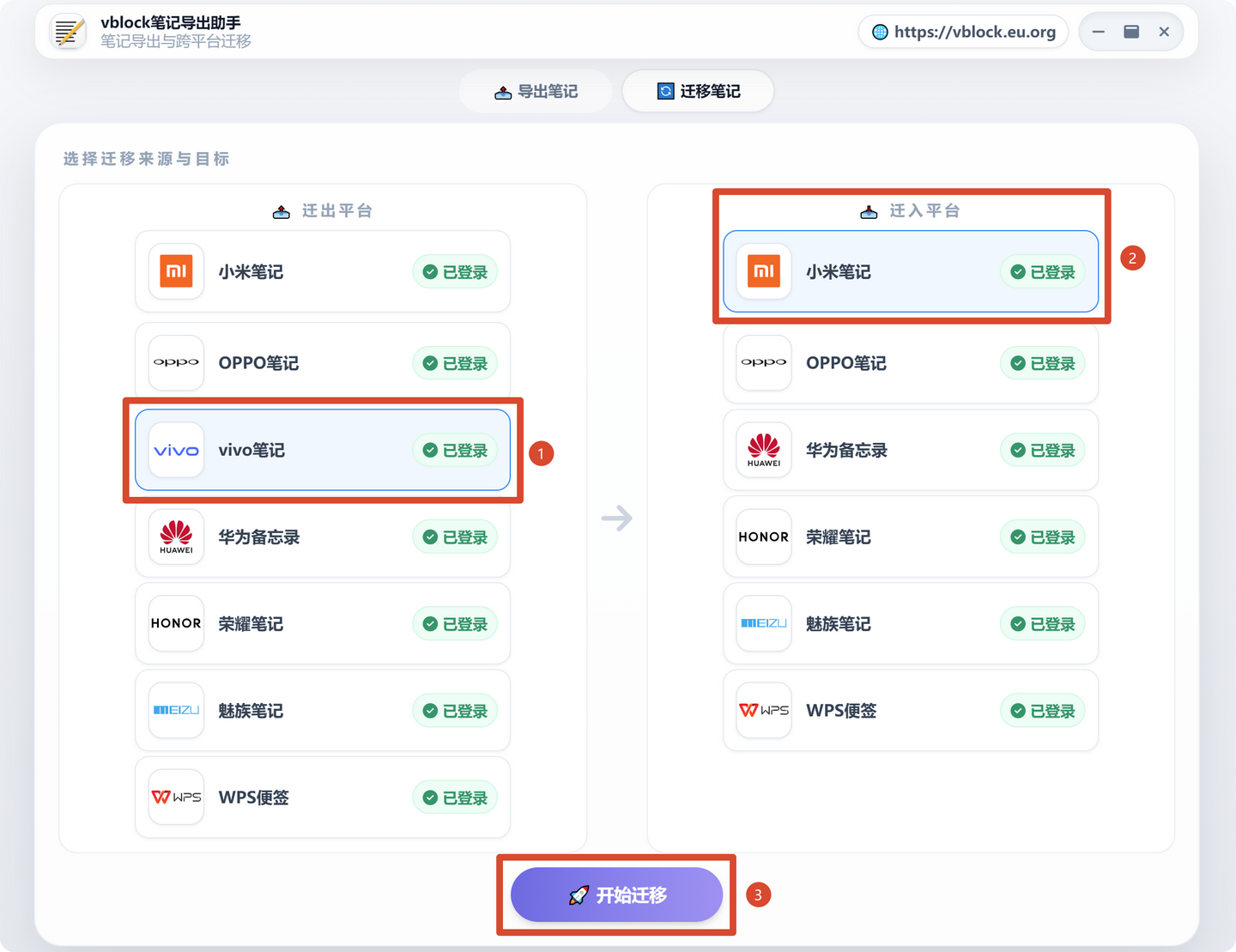Choose OPPO笔记 as target platform
The width and height of the screenshot is (1236, 952).
[x=911, y=362]
